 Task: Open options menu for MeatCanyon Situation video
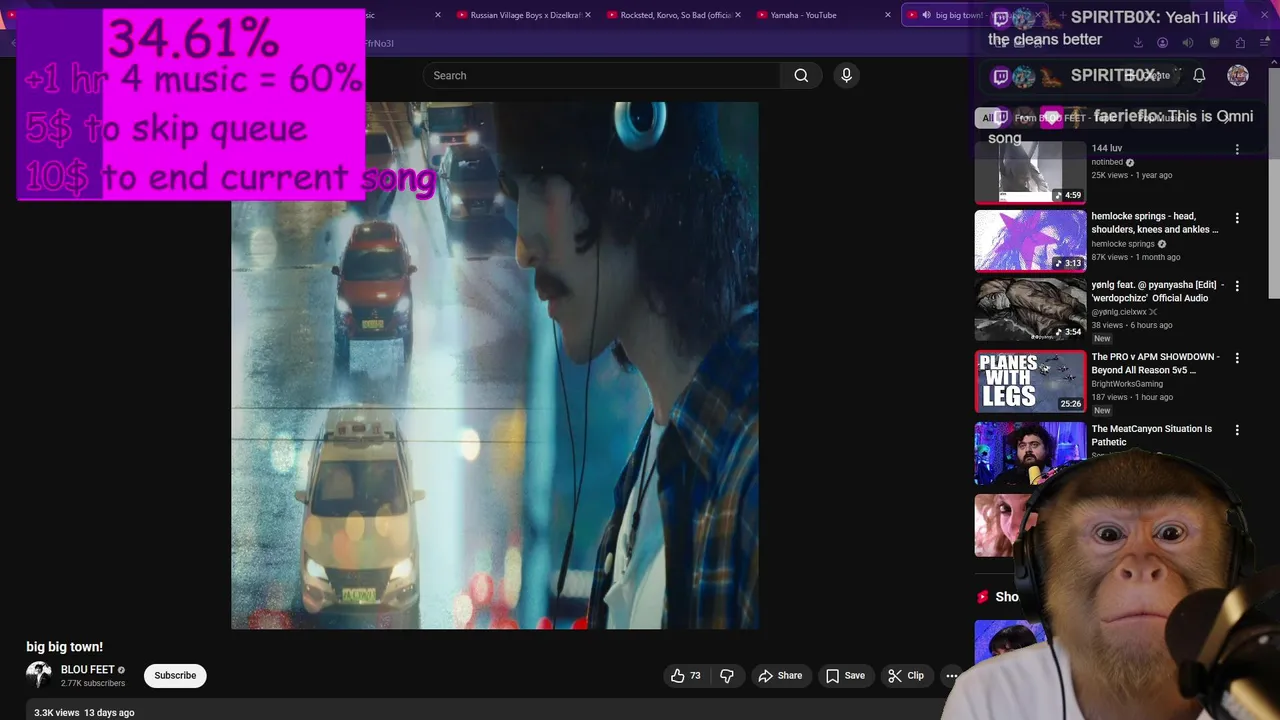click(x=1237, y=430)
